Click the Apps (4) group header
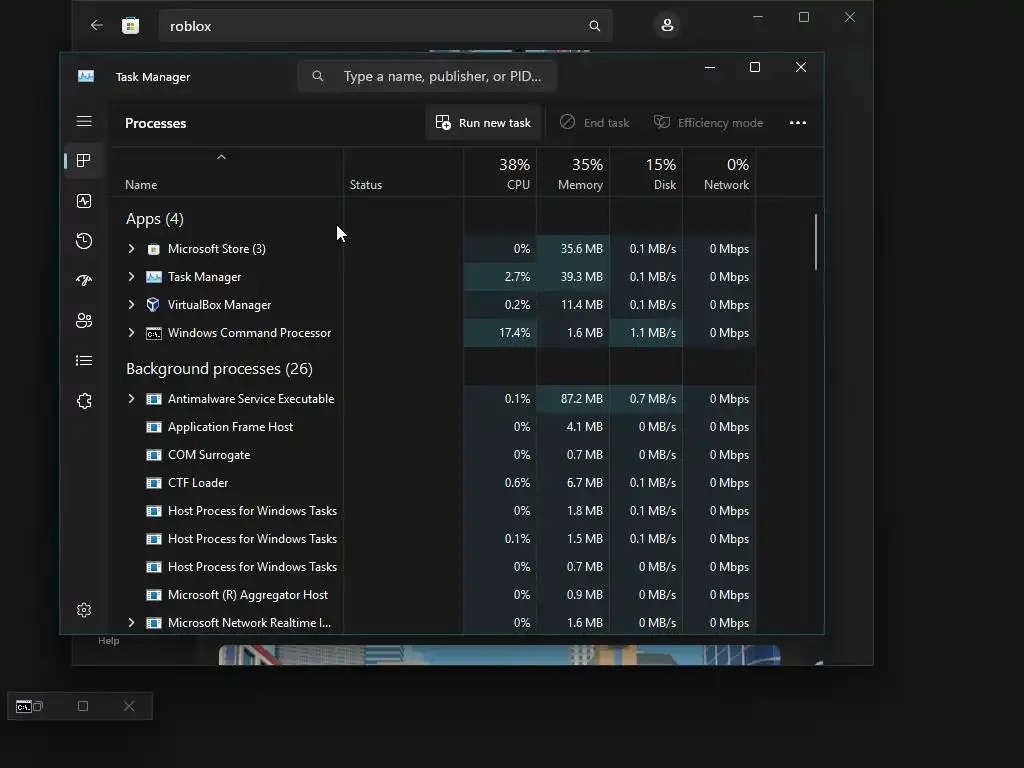This screenshot has width=1024, height=768. [155, 219]
